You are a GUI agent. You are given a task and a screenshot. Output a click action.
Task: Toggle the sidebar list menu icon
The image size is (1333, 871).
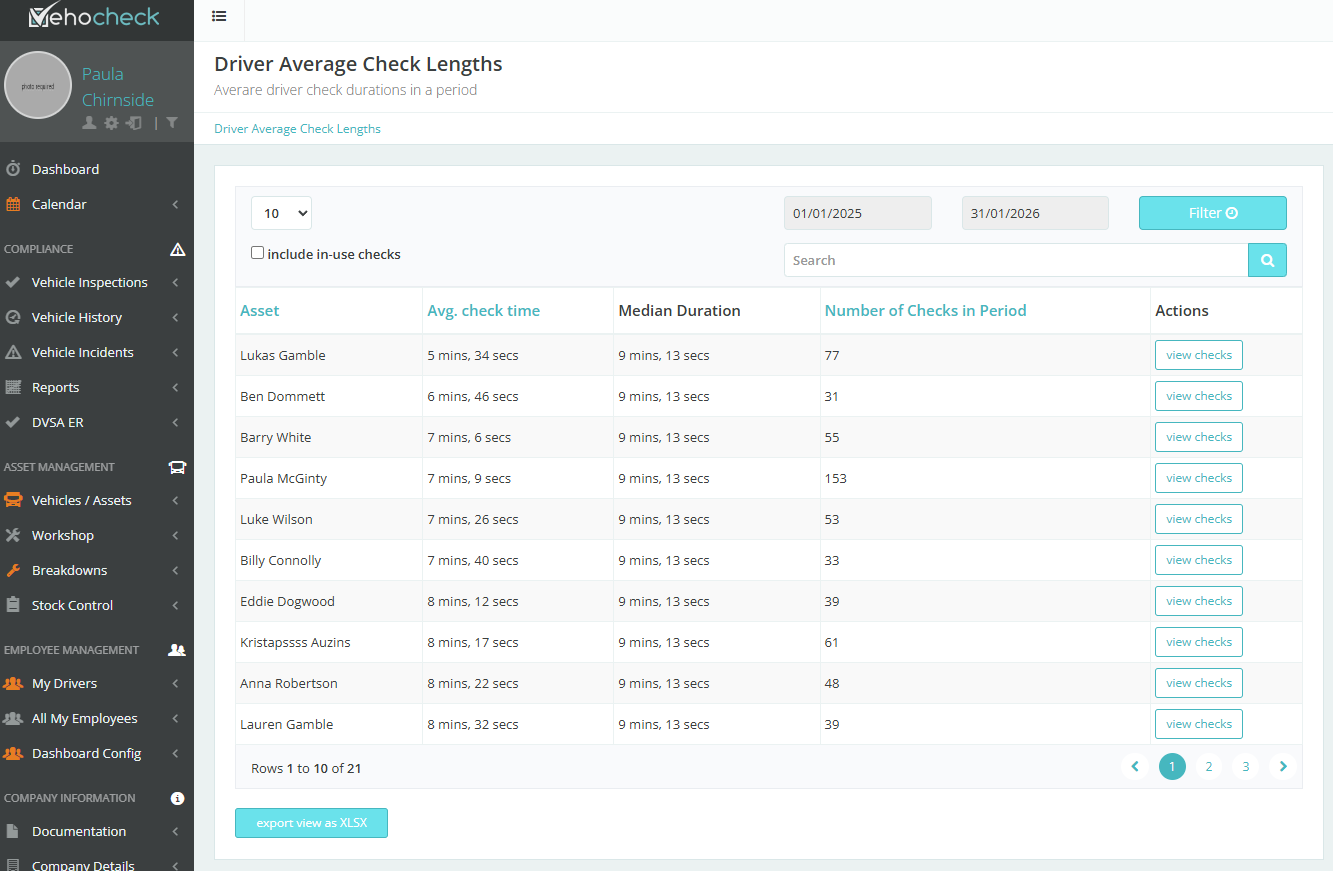(219, 16)
